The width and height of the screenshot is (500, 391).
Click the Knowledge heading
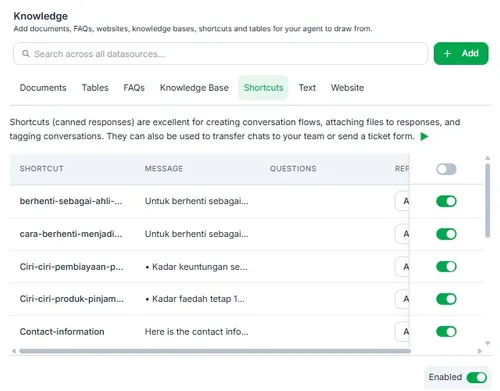pos(41,16)
